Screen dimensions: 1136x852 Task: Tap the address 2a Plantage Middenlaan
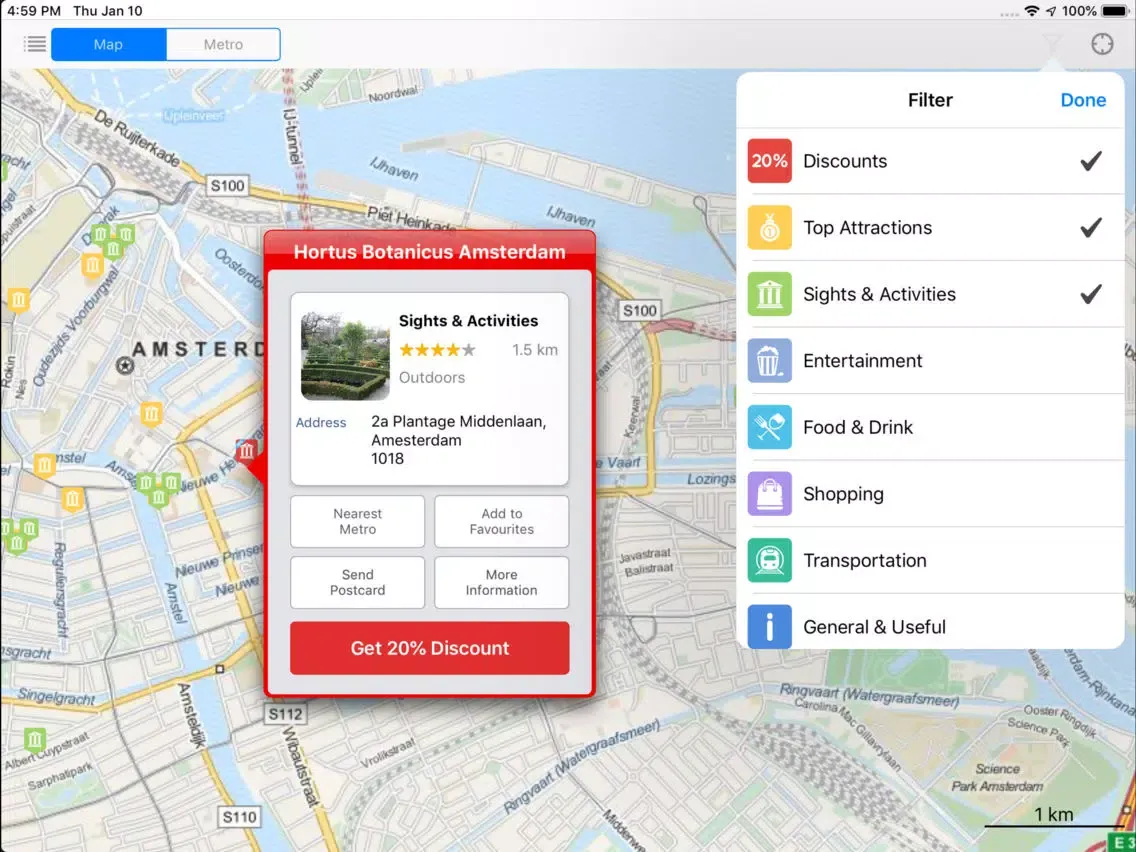point(459,440)
